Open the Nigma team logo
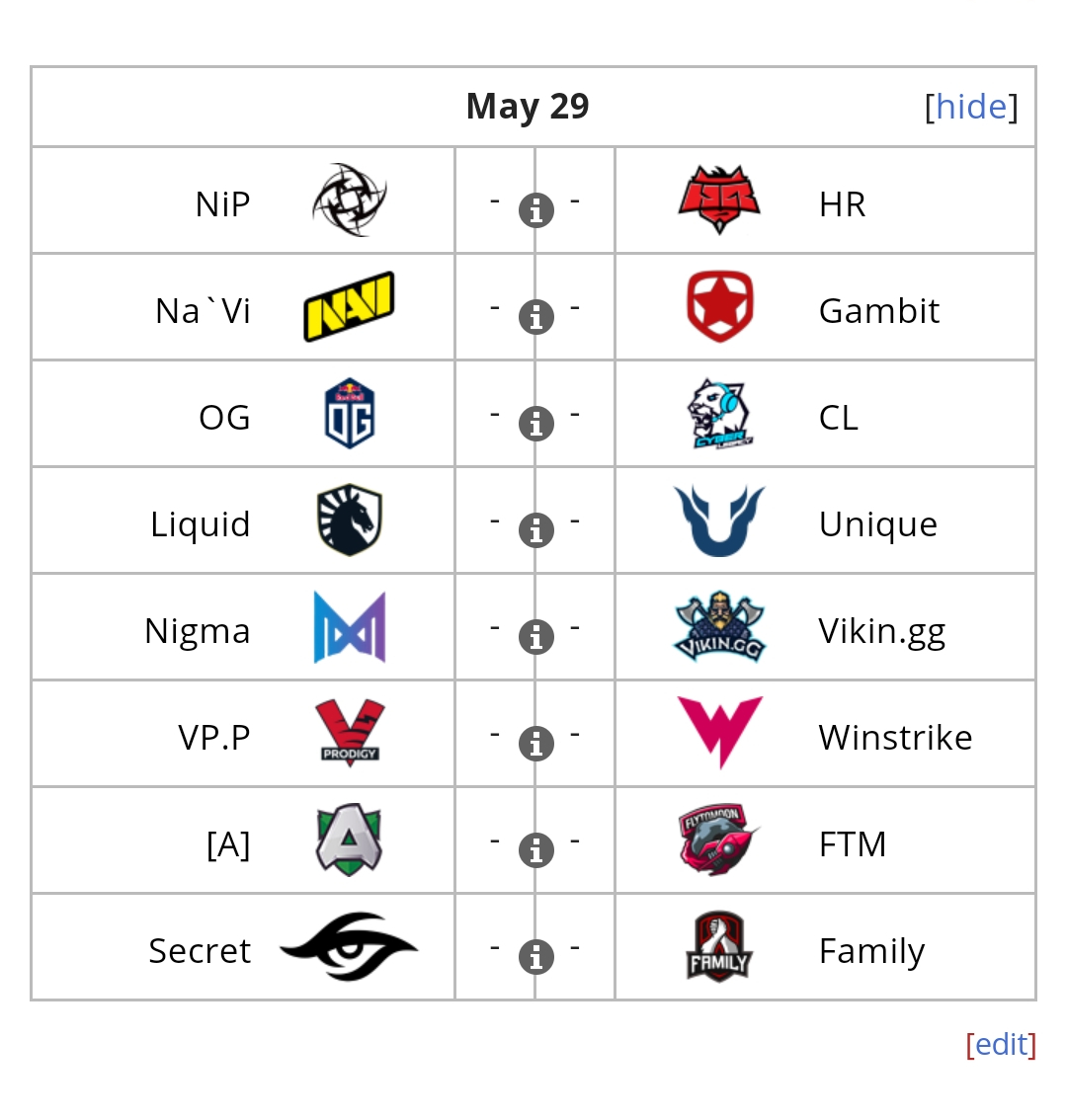Viewport: 1067px width, 1120px height. (x=350, y=627)
